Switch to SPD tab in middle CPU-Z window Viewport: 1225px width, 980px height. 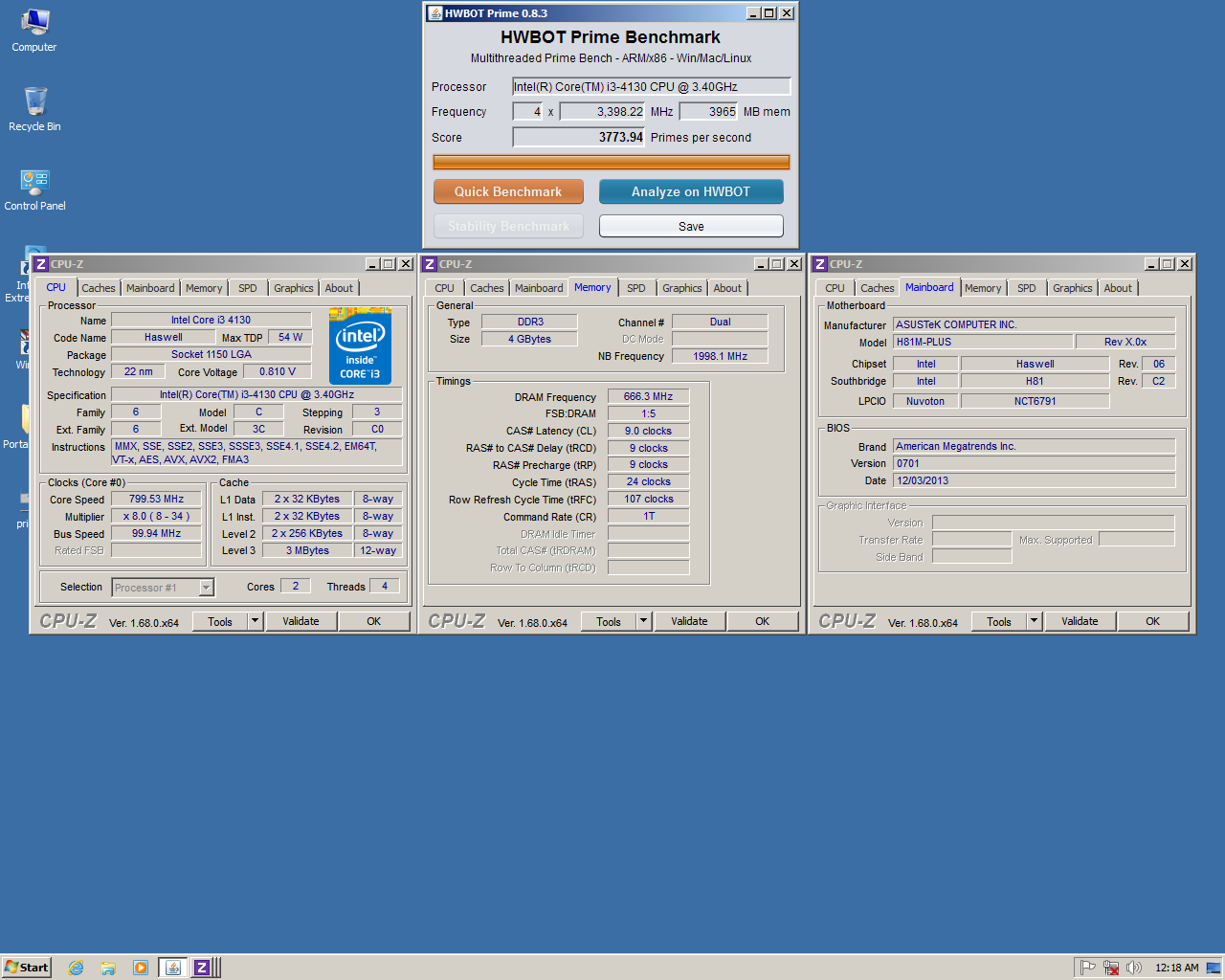(636, 288)
